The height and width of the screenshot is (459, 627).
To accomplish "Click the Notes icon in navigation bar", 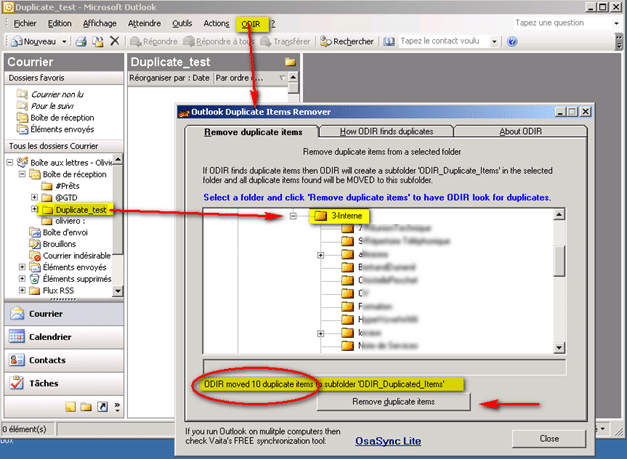I will [x=70, y=407].
